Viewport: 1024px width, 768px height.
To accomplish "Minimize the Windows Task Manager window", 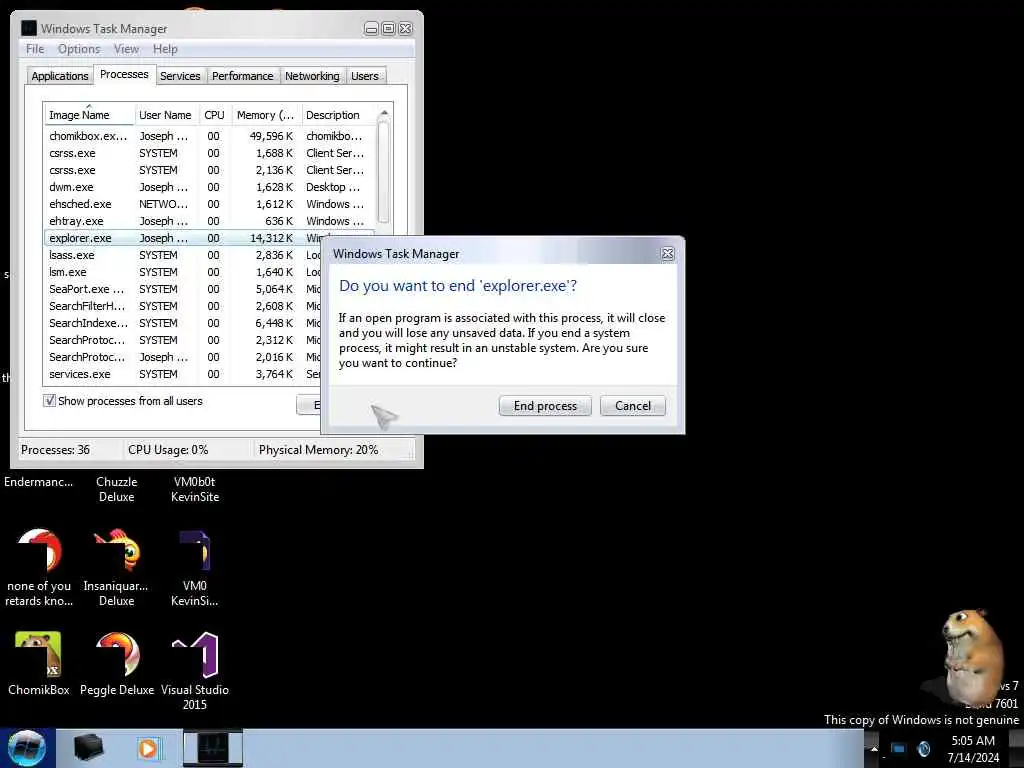I will point(371,28).
